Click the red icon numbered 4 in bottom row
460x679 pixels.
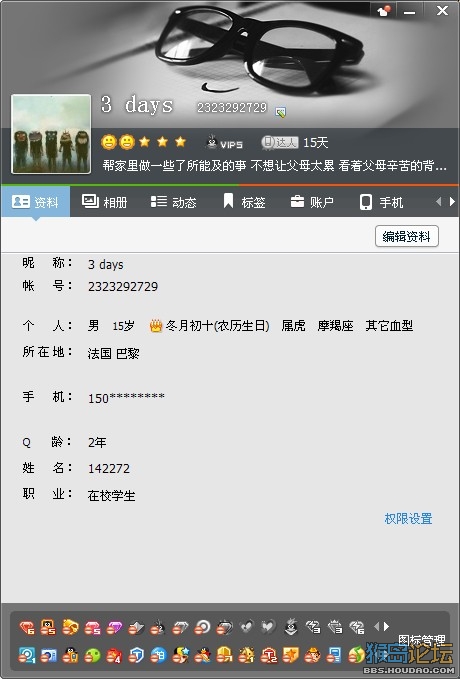[114, 655]
